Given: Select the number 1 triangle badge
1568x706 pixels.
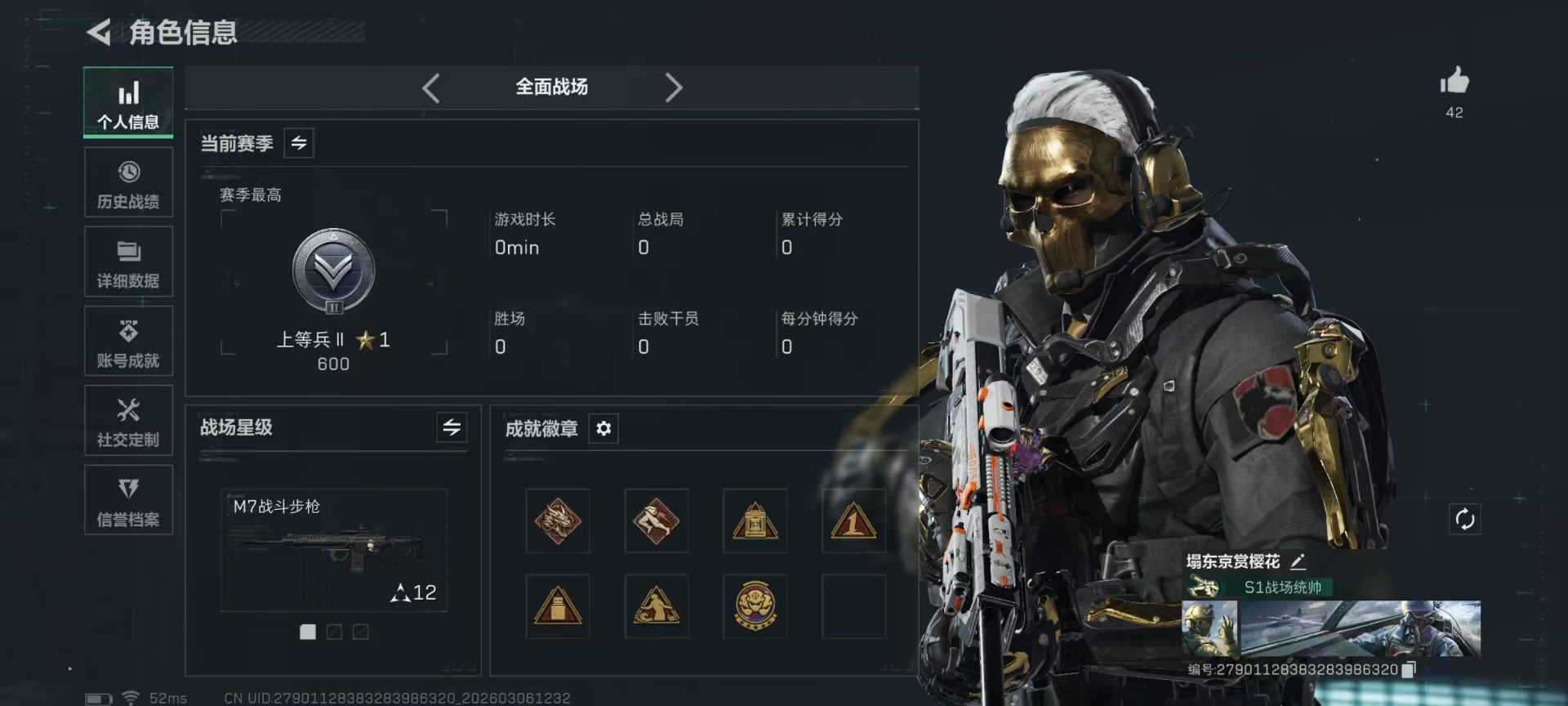Looking at the screenshot, I should point(853,521).
